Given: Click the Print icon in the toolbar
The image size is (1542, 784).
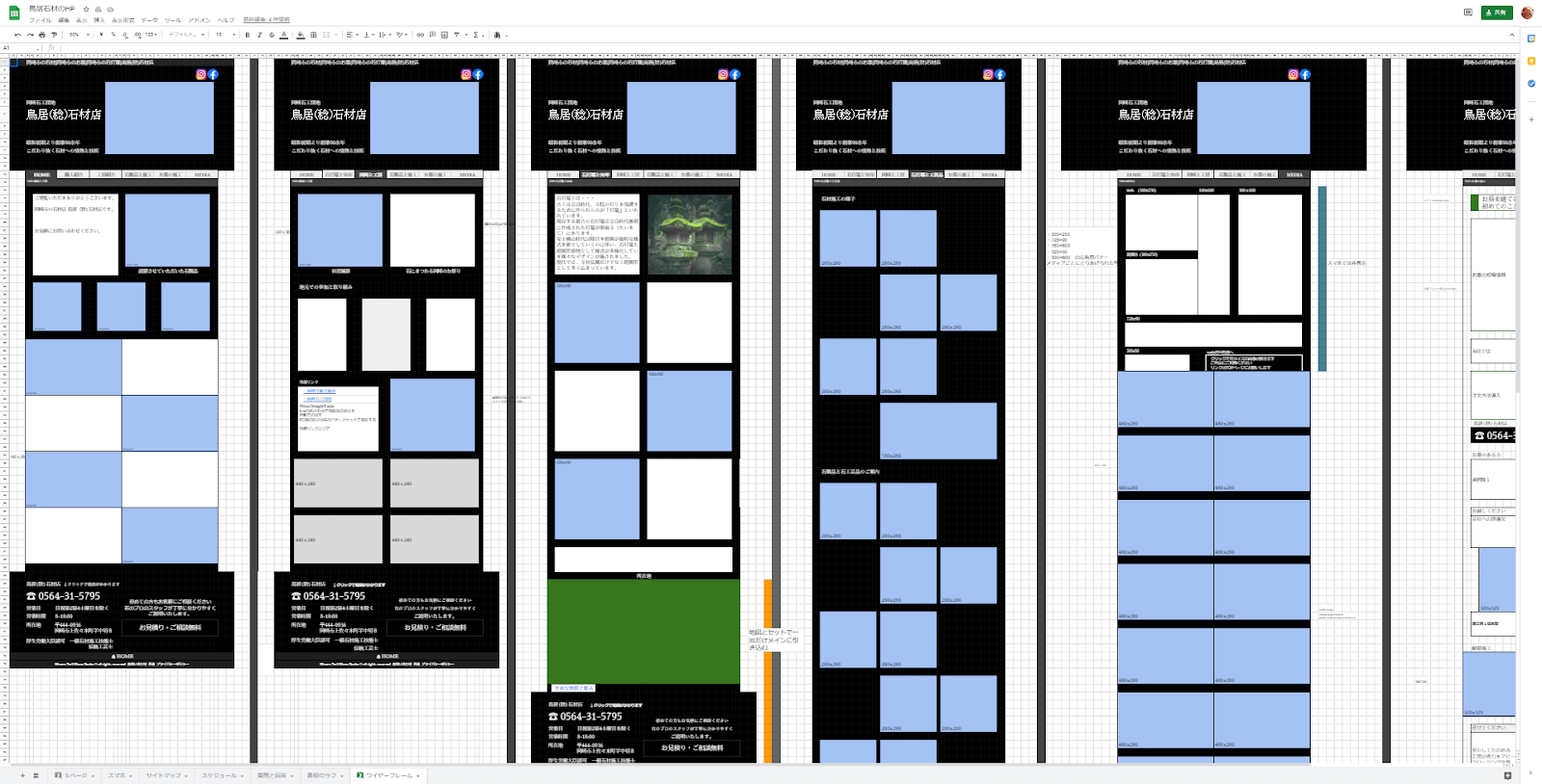Looking at the screenshot, I should [x=41, y=35].
